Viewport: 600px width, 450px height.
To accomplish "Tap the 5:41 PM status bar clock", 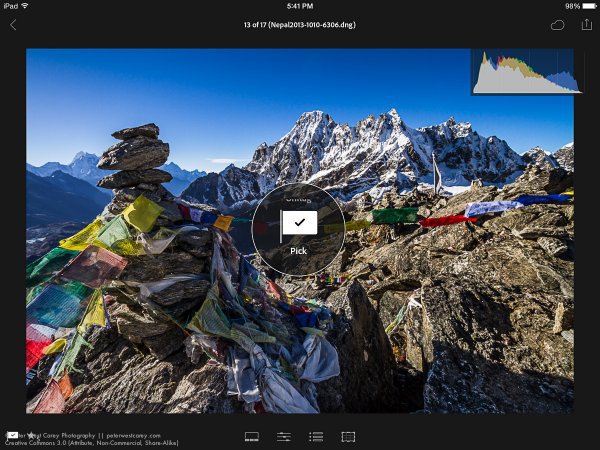I will 300,6.
